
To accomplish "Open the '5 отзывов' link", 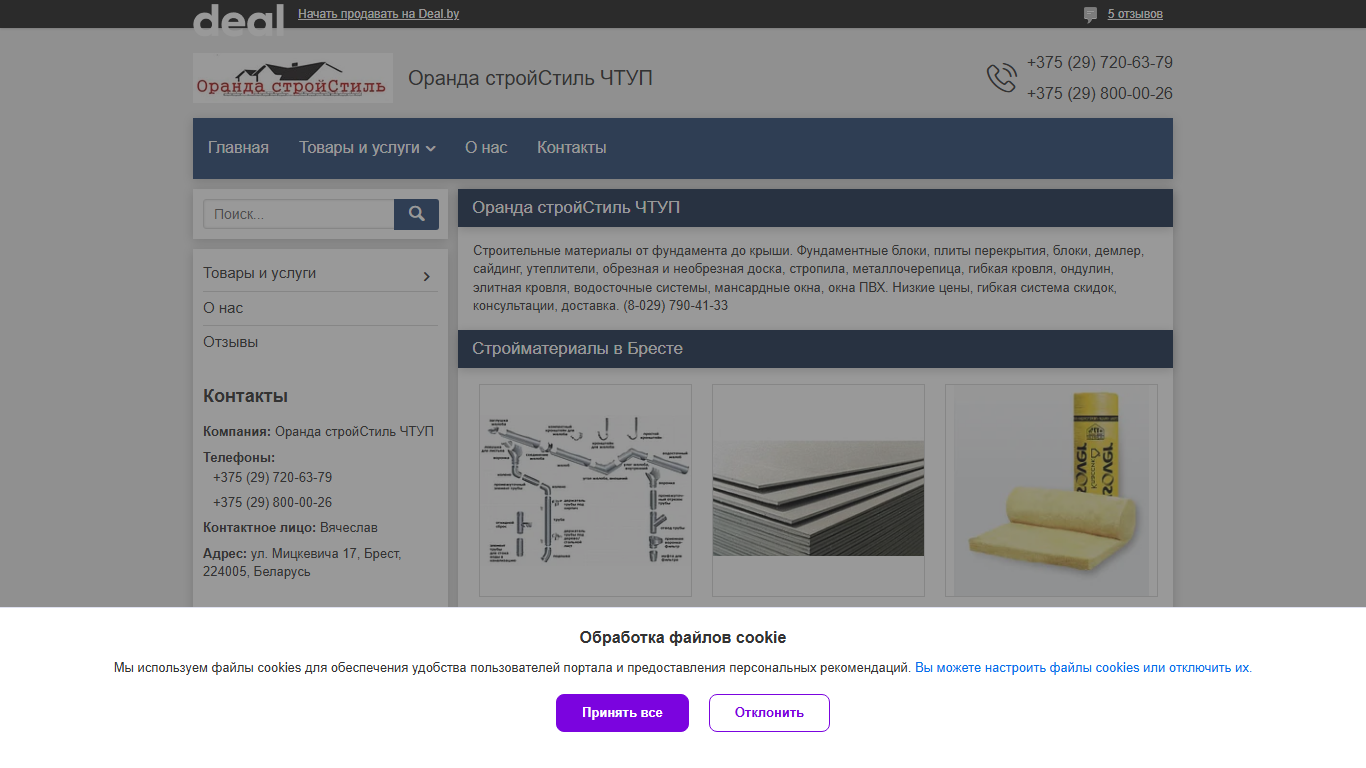I will 1135,14.
